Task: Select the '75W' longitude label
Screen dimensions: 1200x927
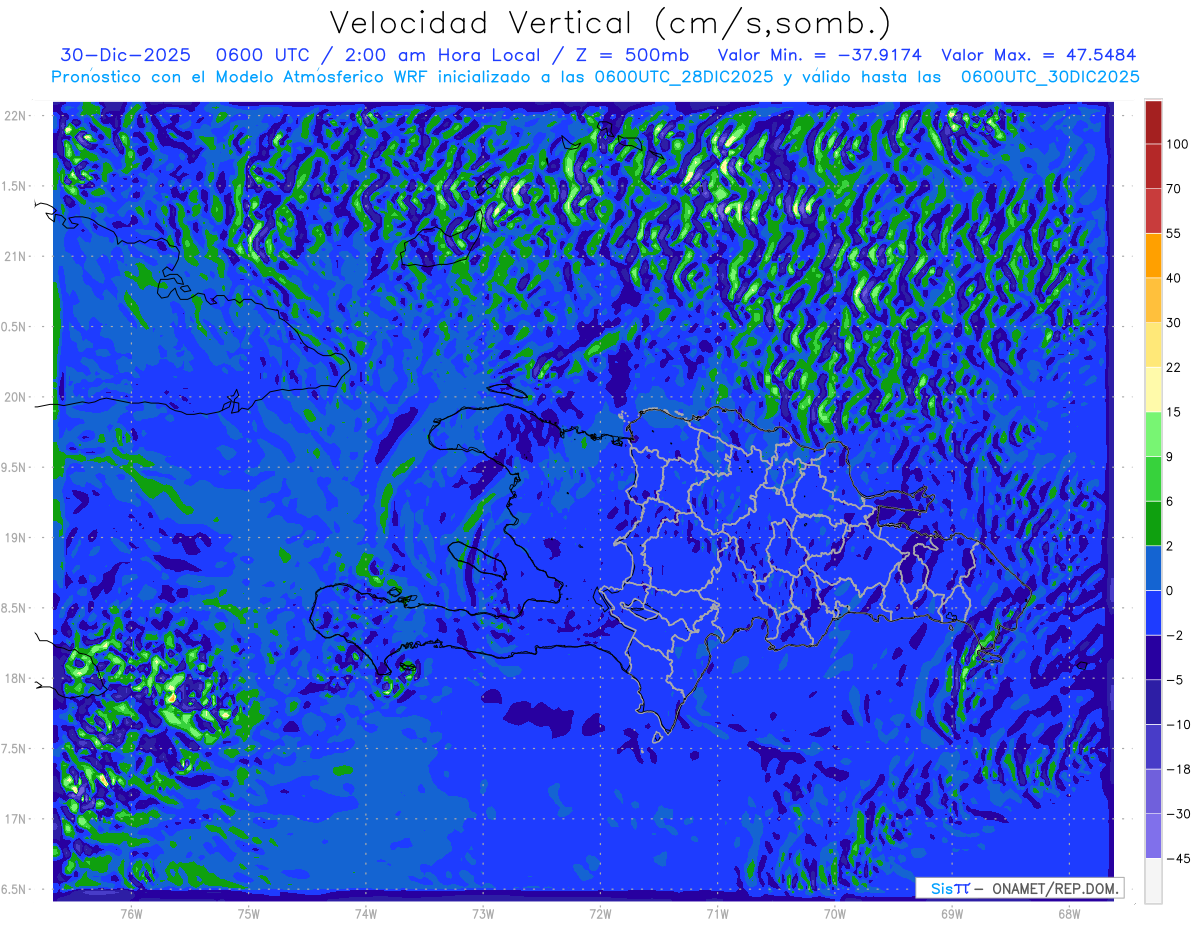Action: tap(249, 914)
